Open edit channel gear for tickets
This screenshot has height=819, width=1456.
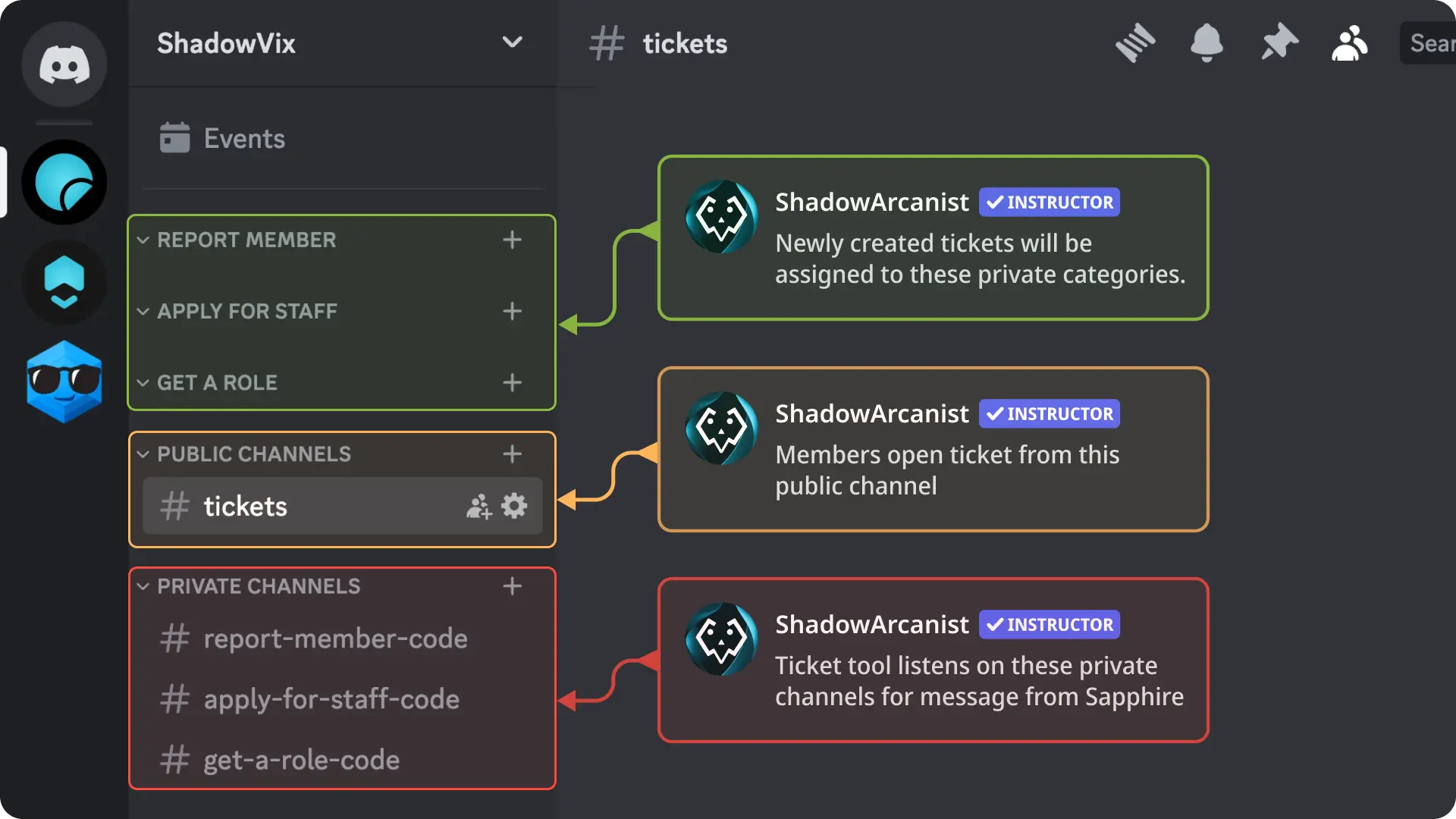[514, 506]
